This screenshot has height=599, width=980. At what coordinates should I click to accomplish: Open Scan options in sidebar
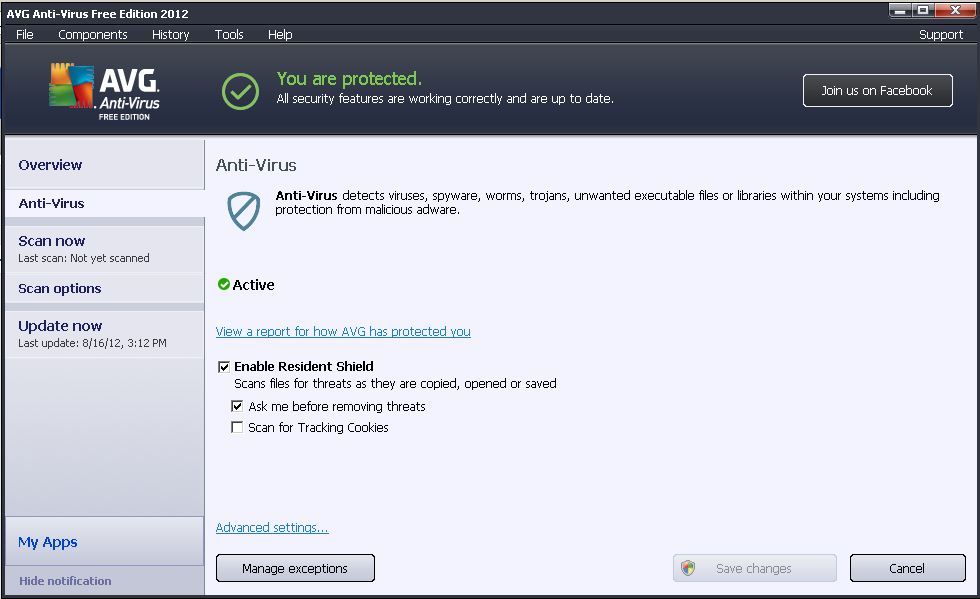tap(104, 288)
